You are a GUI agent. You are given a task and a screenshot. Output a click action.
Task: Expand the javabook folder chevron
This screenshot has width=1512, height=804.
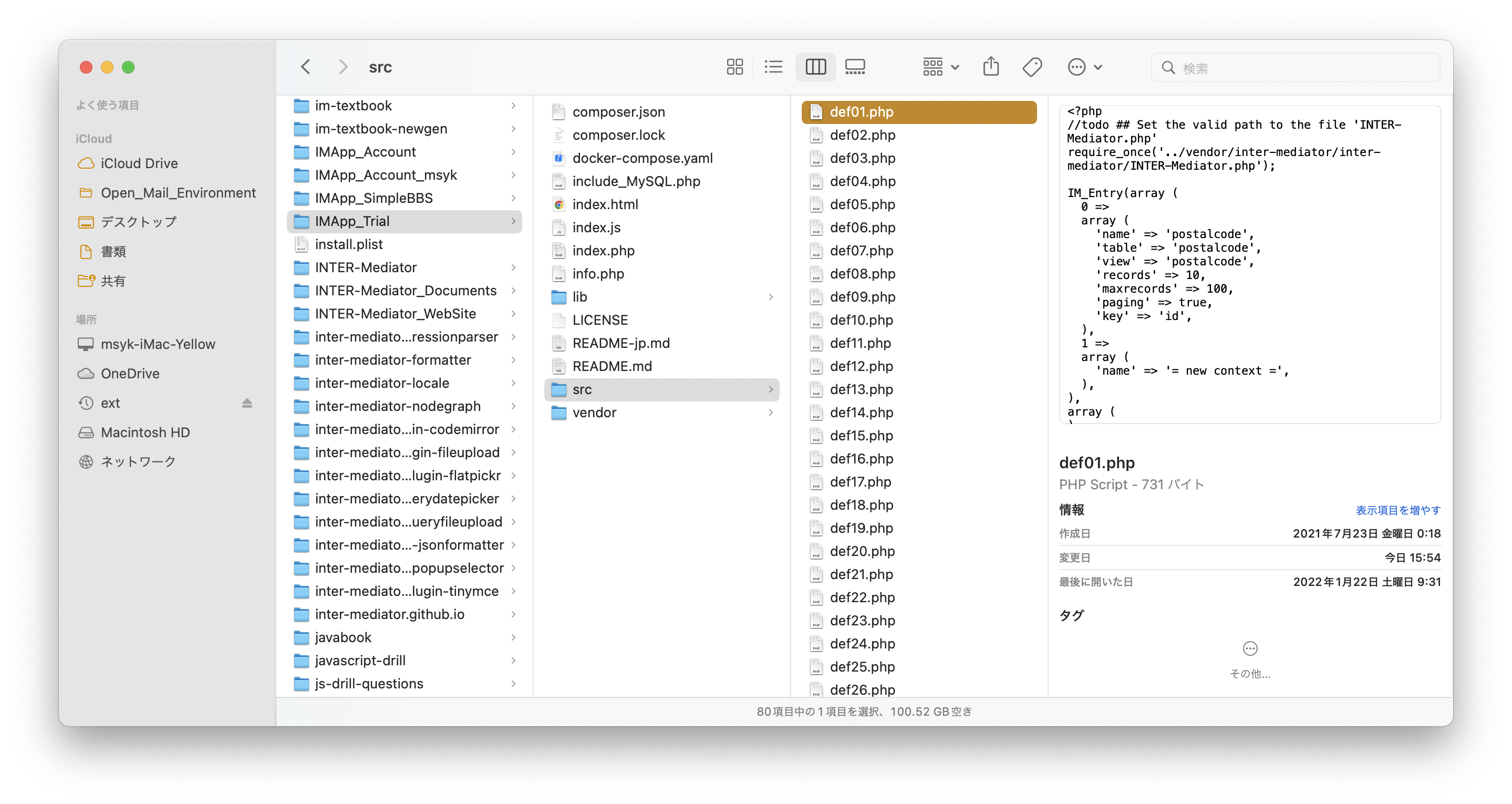514,637
